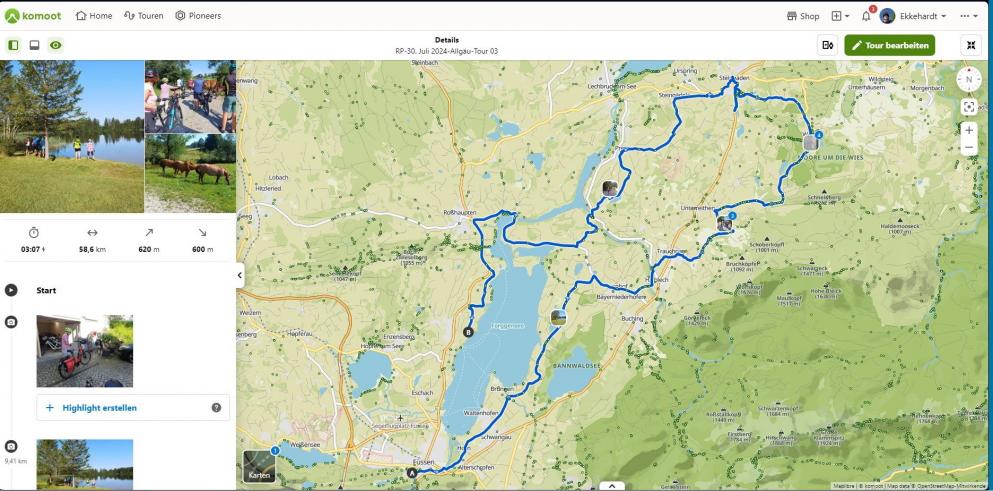Screen dimensions: 993x491
Task: Expand the three-dots more menu
Action: pyautogui.click(x=968, y=16)
